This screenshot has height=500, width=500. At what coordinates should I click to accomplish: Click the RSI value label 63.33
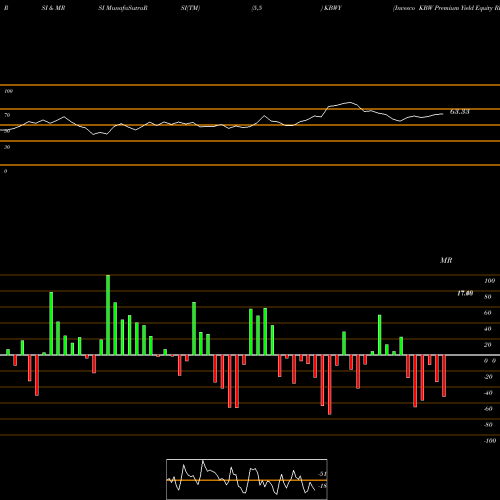(460, 112)
